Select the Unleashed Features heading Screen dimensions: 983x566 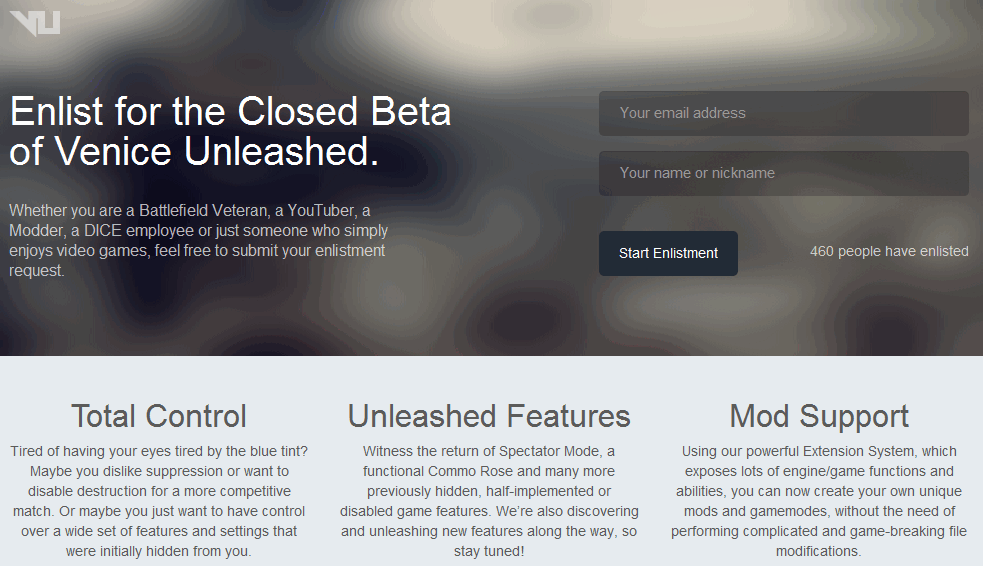(489, 416)
